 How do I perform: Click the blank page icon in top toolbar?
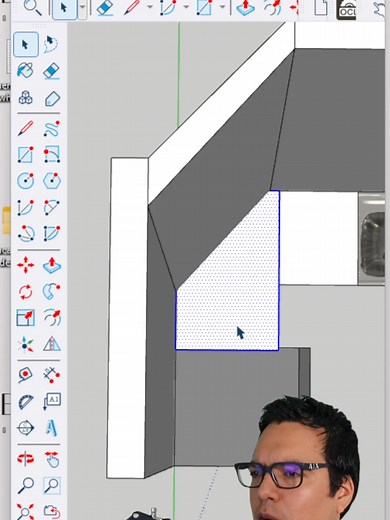point(321,7)
